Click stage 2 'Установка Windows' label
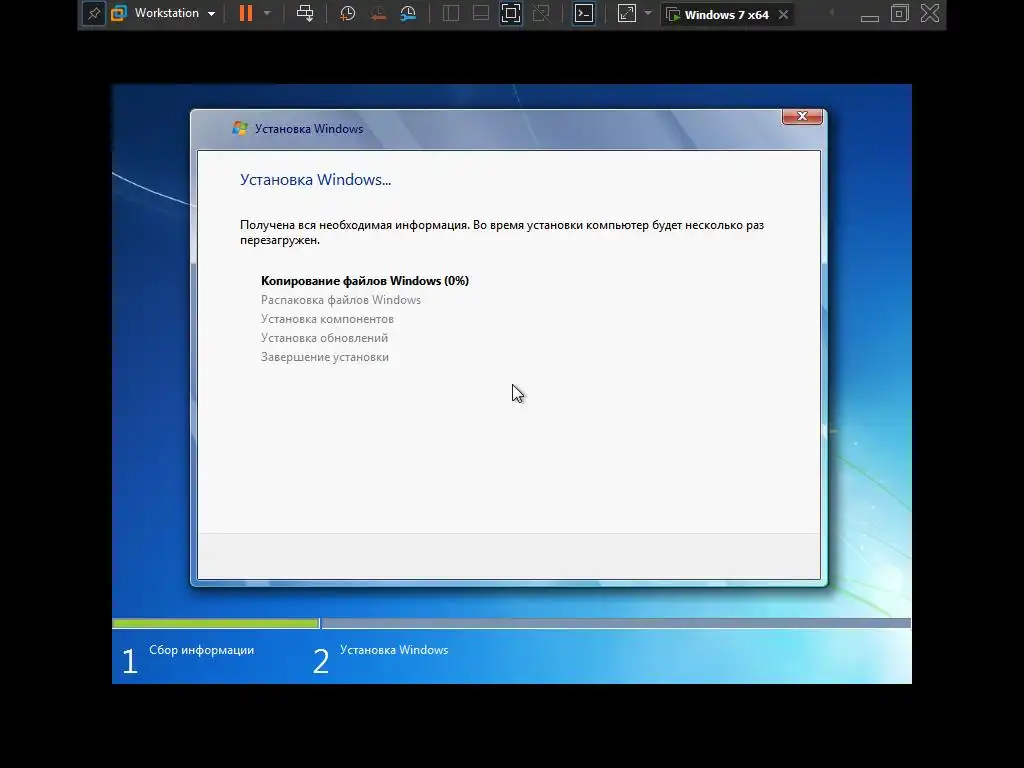The image size is (1024, 768). pyautogui.click(x=394, y=650)
